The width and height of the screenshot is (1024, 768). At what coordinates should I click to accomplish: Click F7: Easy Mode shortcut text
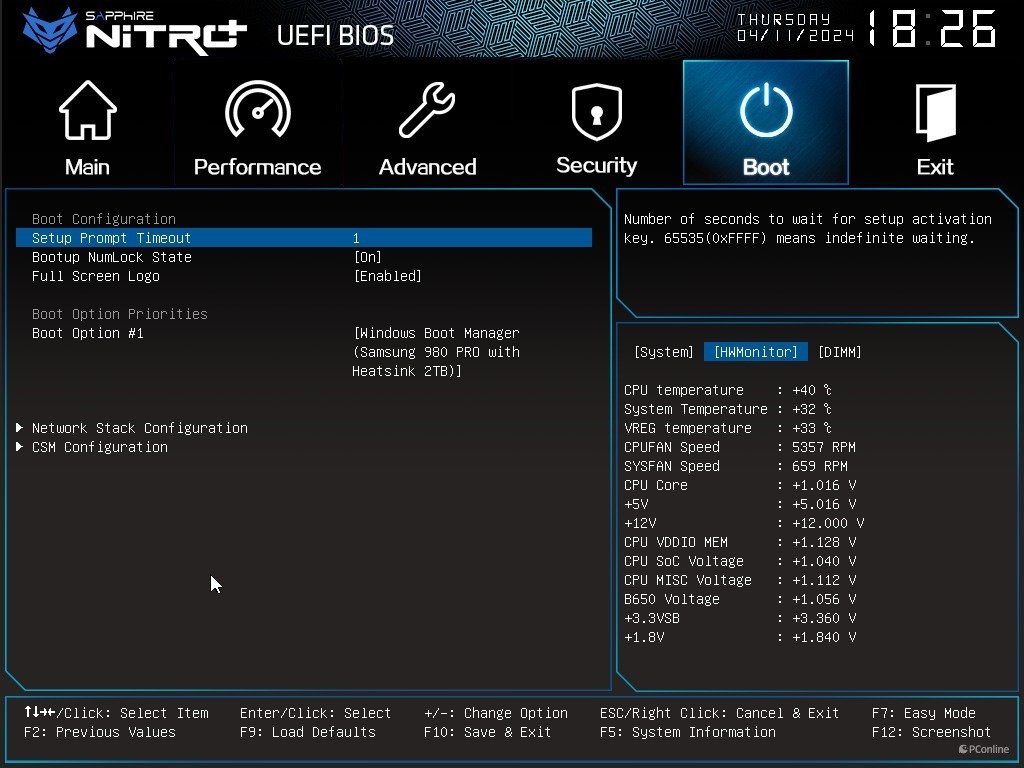click(923, 713)
